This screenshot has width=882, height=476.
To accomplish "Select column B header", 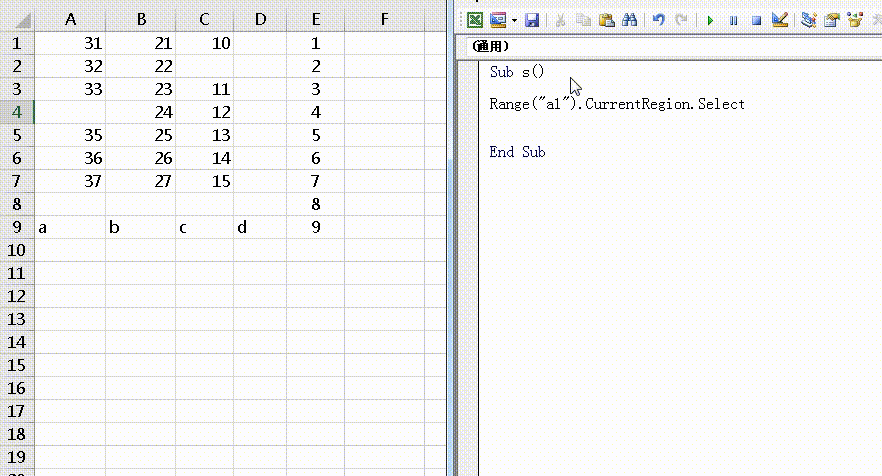I will coord(141,20).
